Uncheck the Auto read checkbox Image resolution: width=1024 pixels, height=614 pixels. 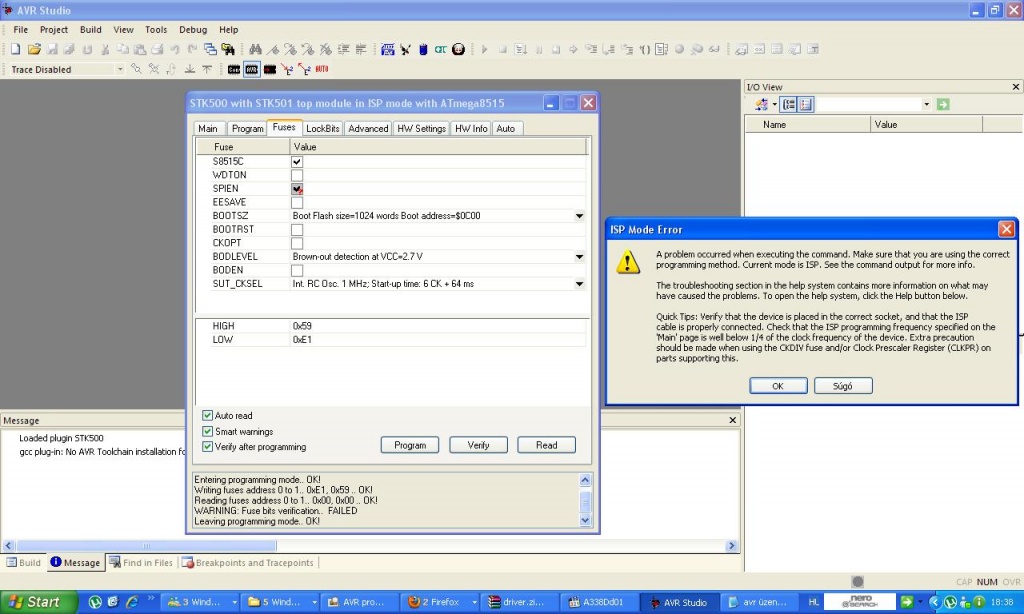[x=208, y=415]
